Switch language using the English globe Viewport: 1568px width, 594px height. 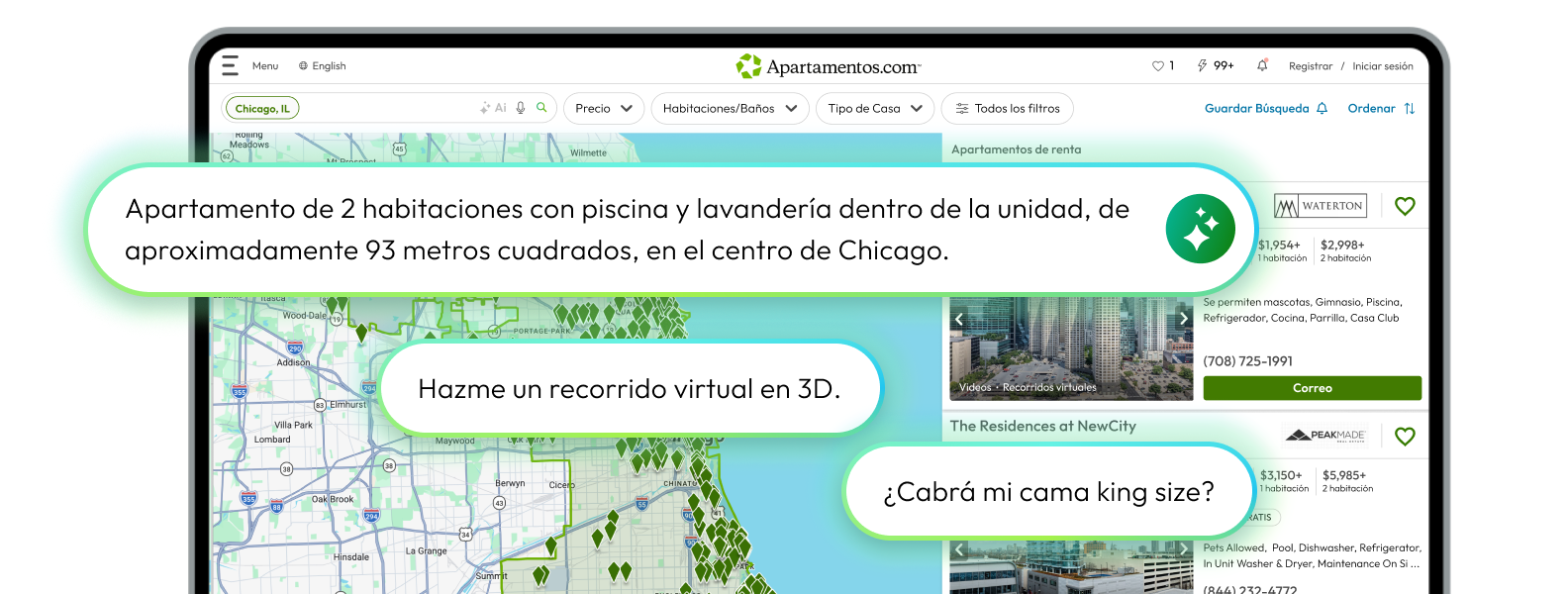click(x=323, y=66)
